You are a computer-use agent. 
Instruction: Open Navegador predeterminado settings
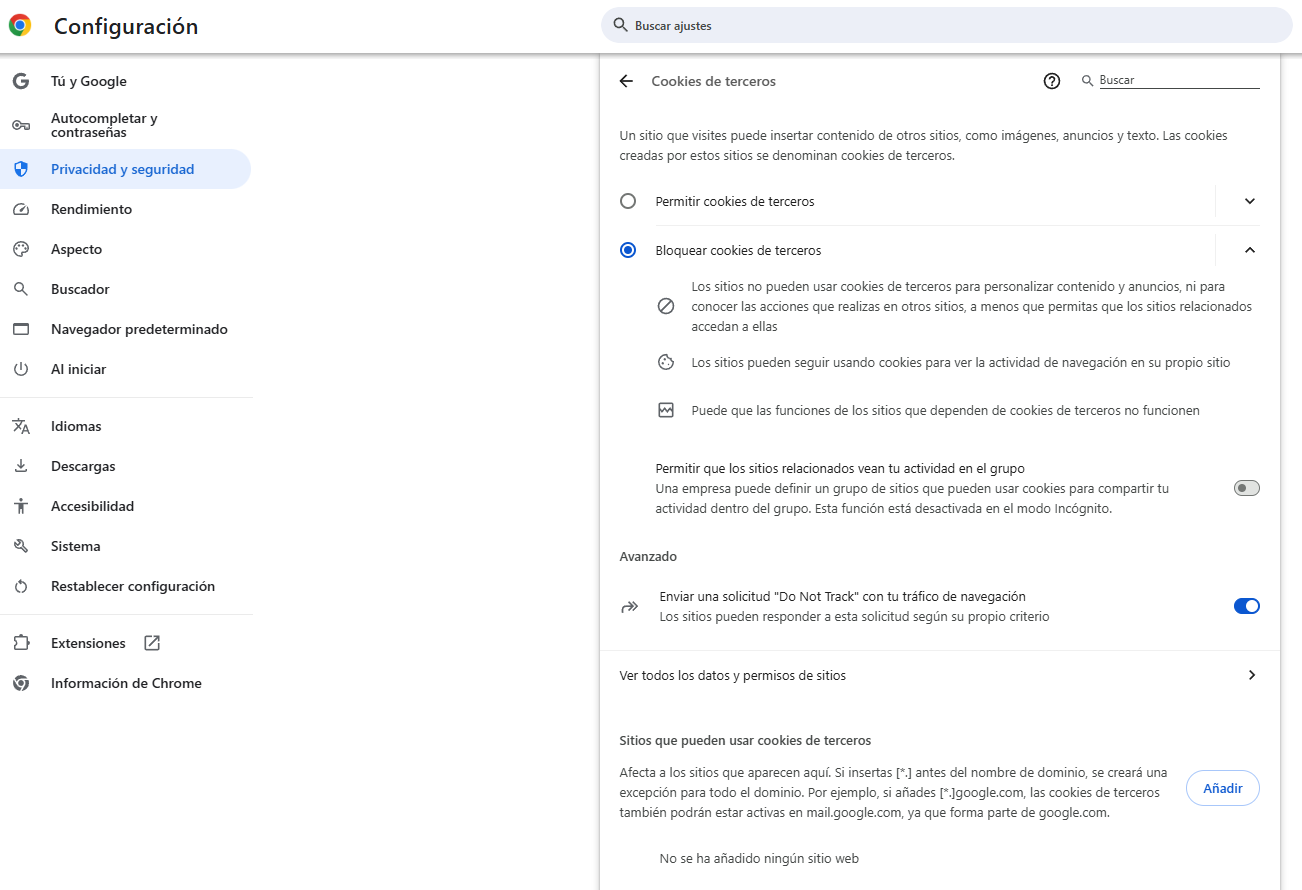tap(139, 329)
